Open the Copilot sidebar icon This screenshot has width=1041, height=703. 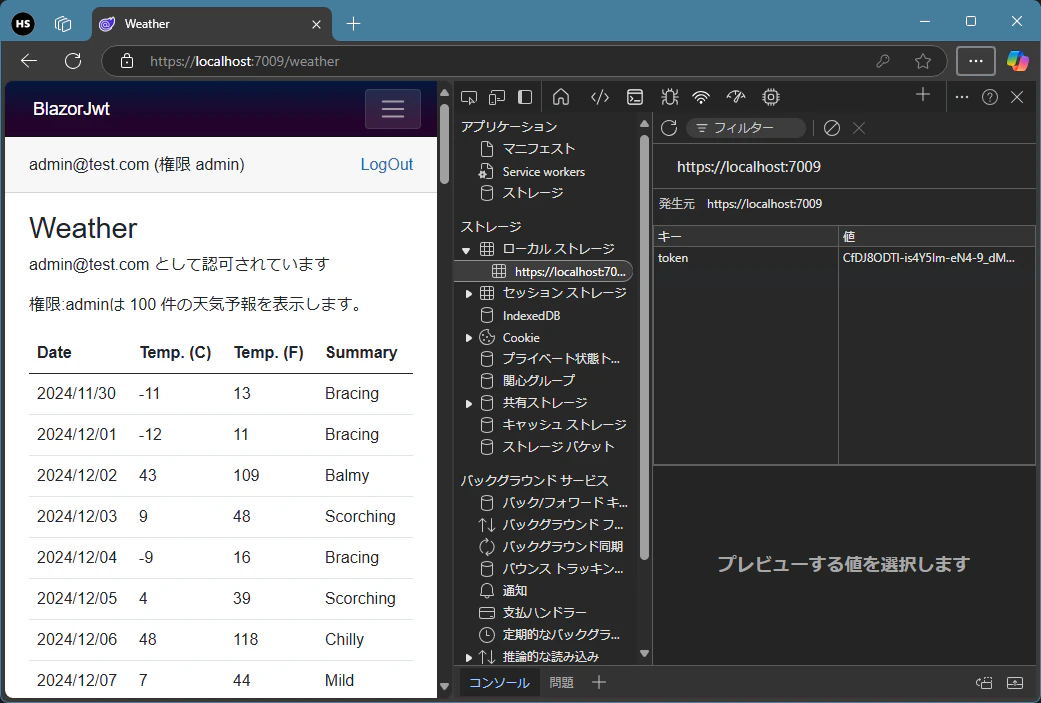pos(1017,61)
